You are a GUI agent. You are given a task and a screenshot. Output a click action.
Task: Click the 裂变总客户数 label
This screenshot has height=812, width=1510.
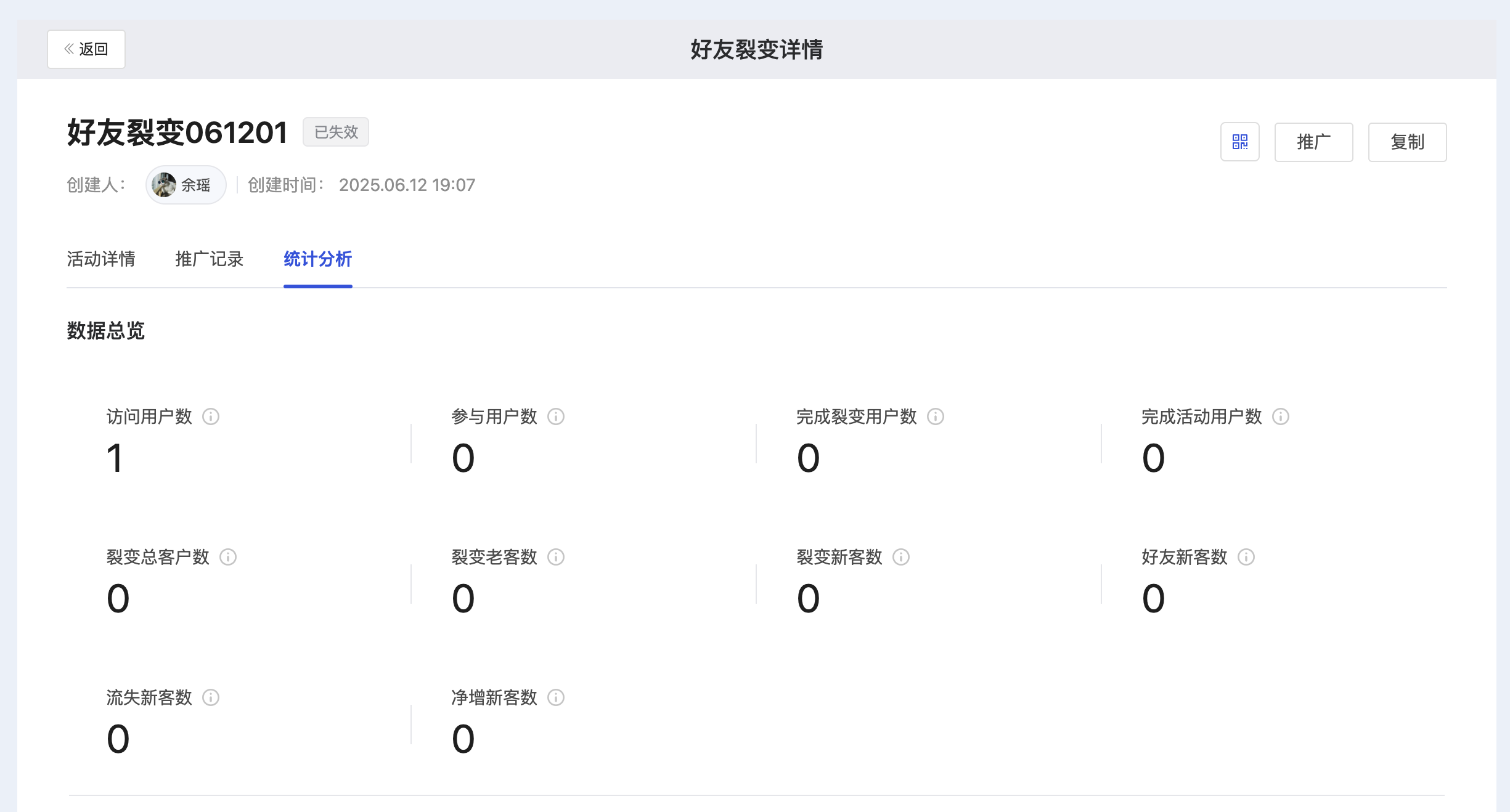158,558
